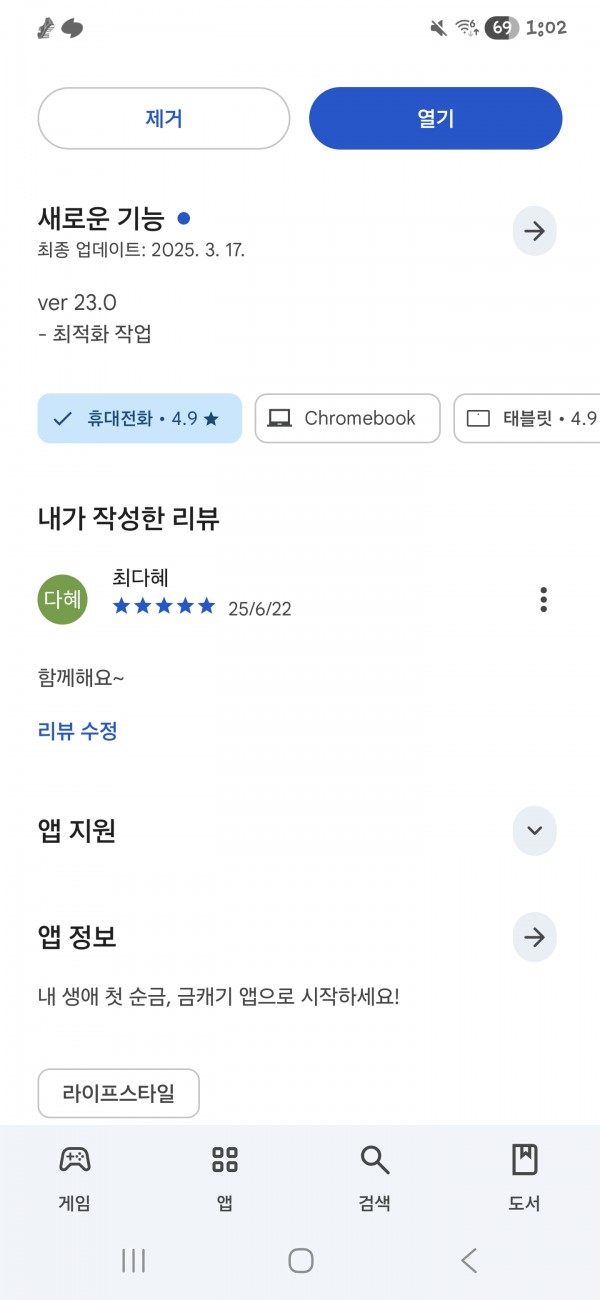Tap the 게임 controller icon
The image size is (600, 1300).
(x=75, y=1160)
